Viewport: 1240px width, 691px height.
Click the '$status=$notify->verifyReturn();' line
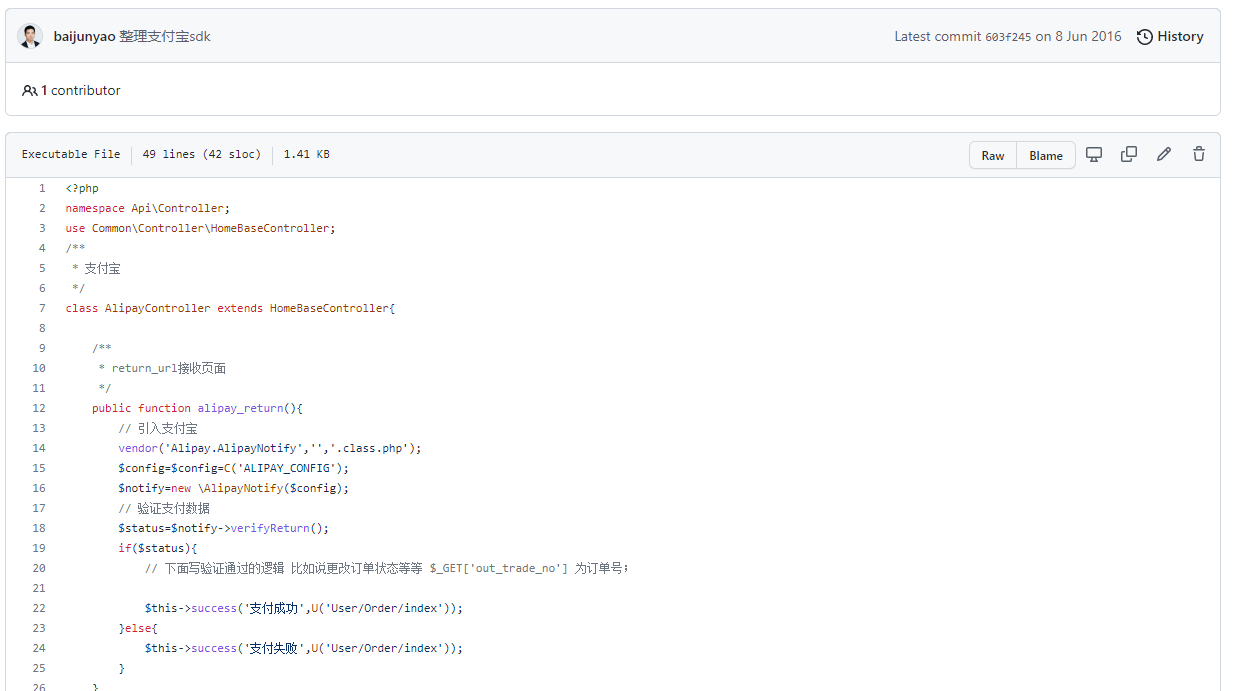(x=224, y=528)
